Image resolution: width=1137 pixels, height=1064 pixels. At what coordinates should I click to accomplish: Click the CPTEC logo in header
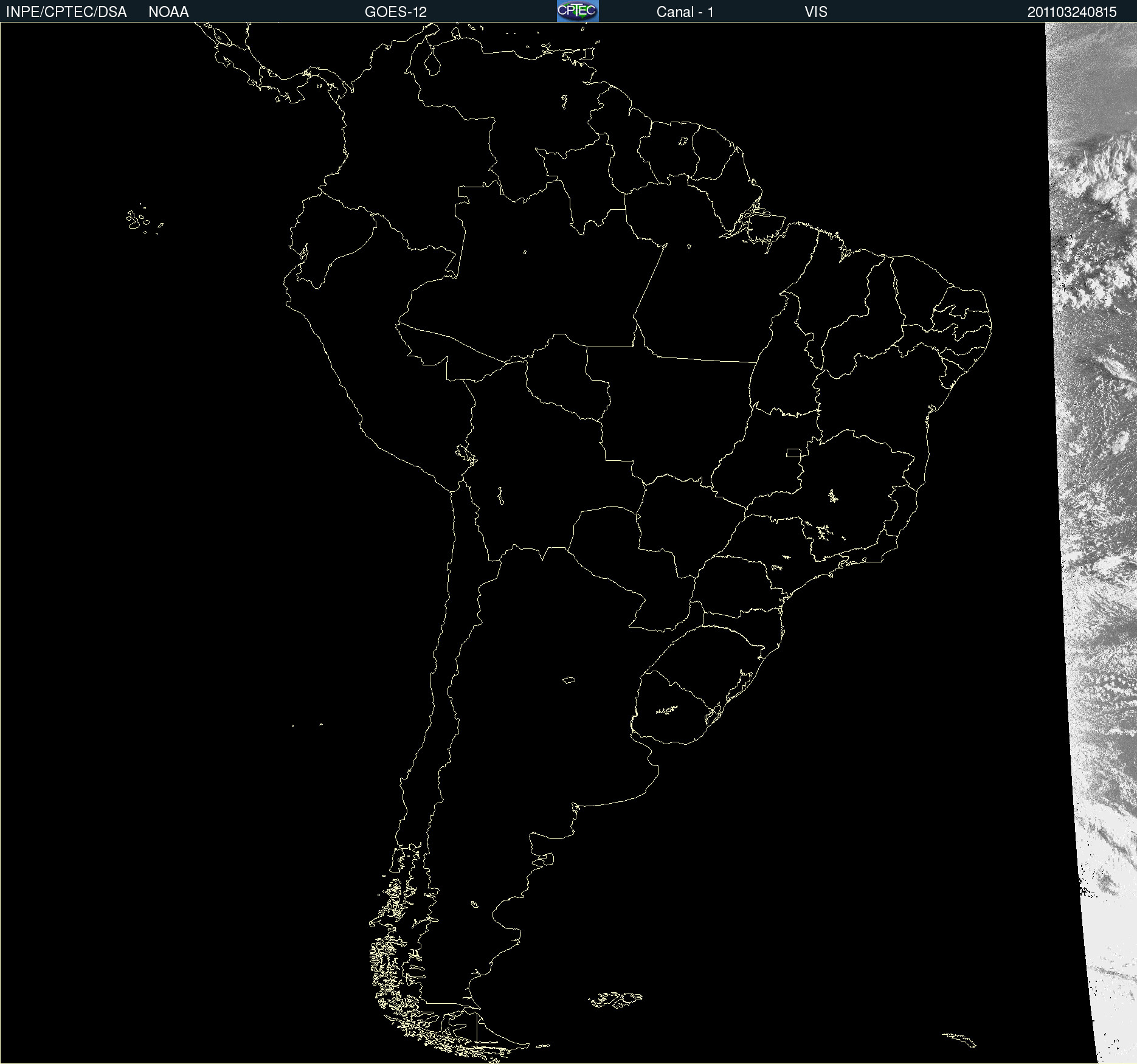[x=578, y=11]
